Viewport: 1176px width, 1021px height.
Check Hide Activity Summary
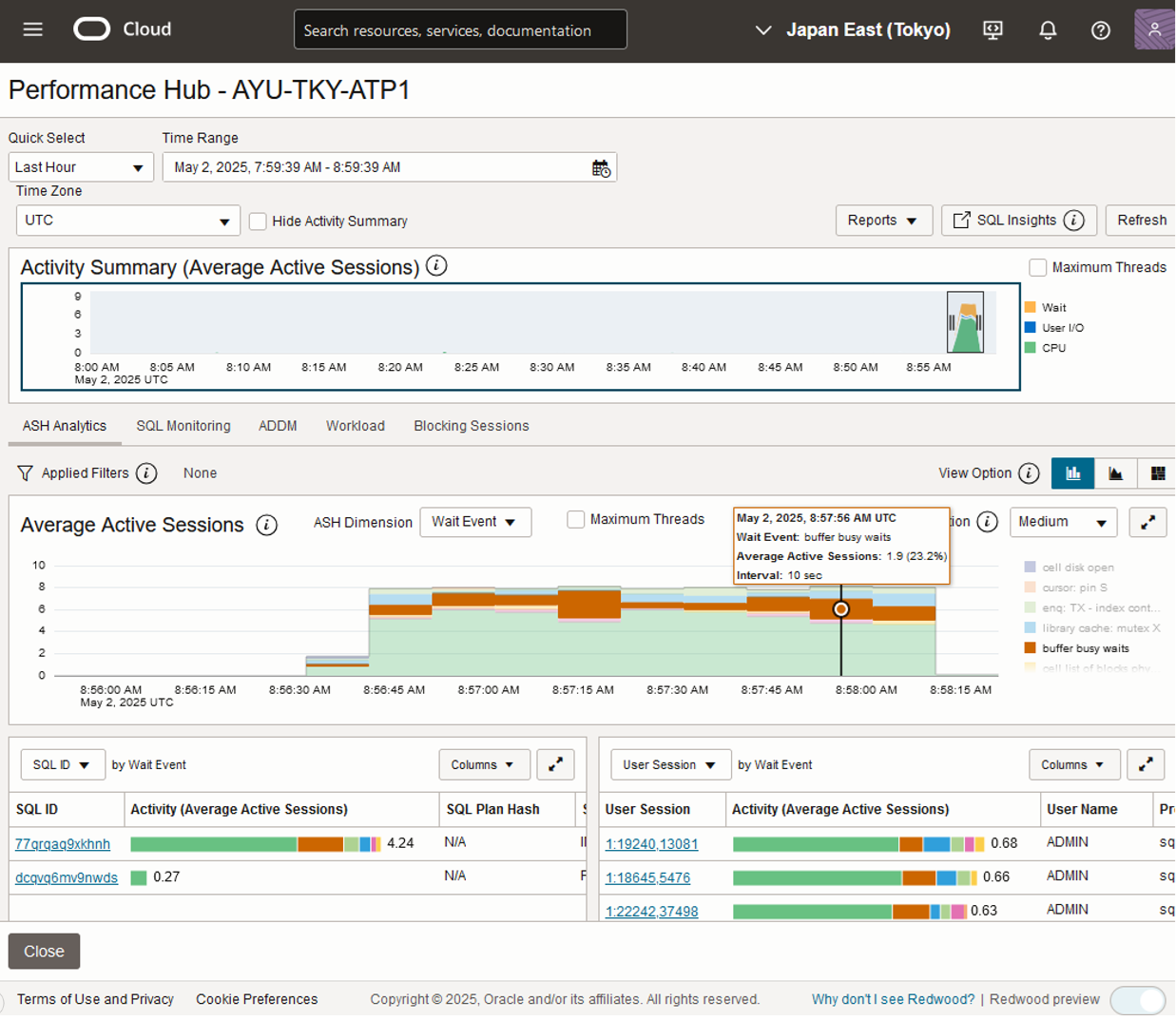click(x=258, y=221)
